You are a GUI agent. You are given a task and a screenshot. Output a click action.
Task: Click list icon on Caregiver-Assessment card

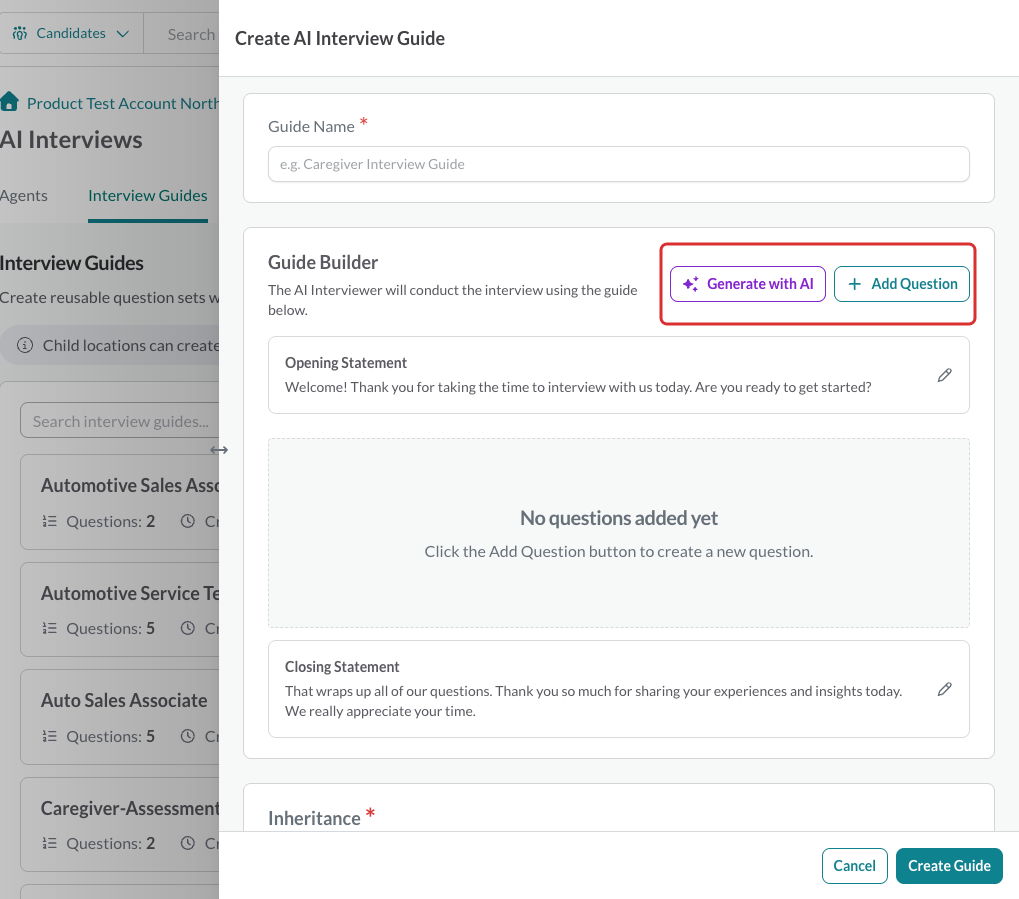(49, 844)
